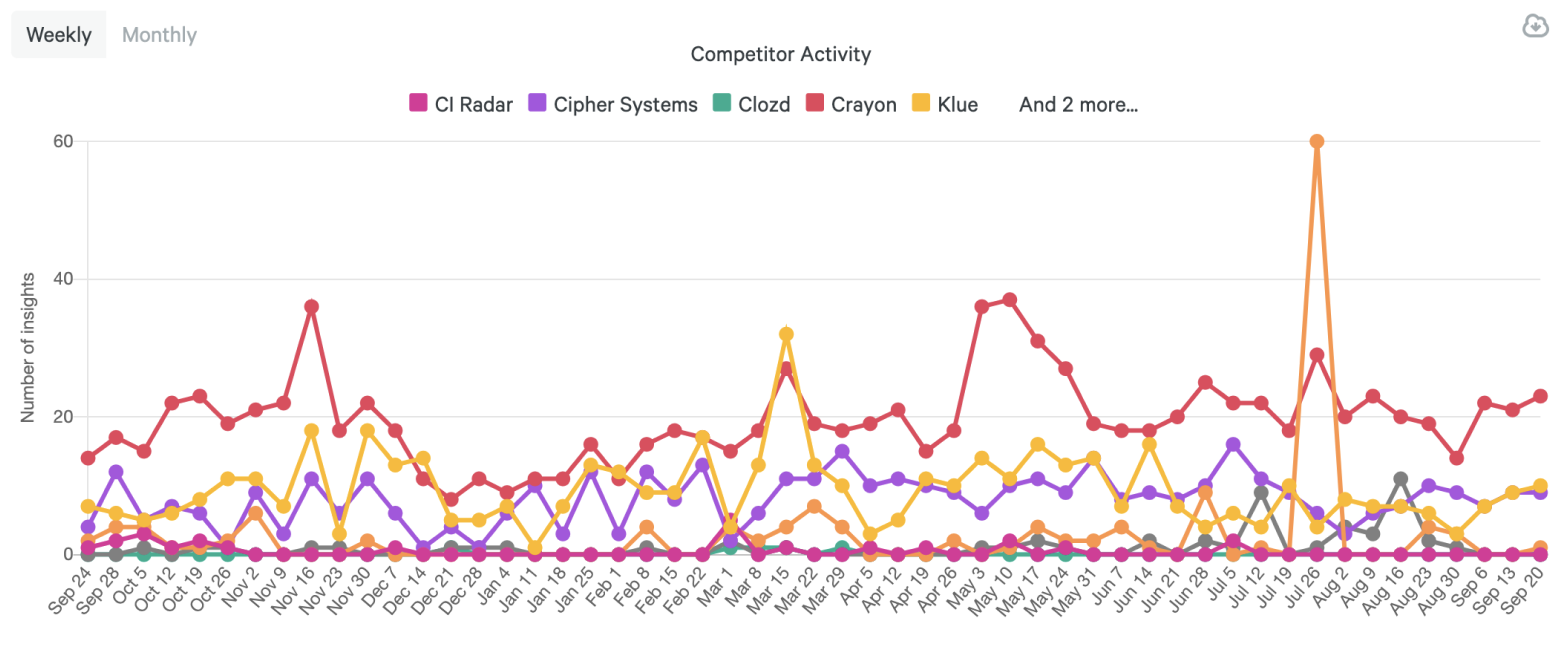Switch to the Monthly tab

pos(159,35)
